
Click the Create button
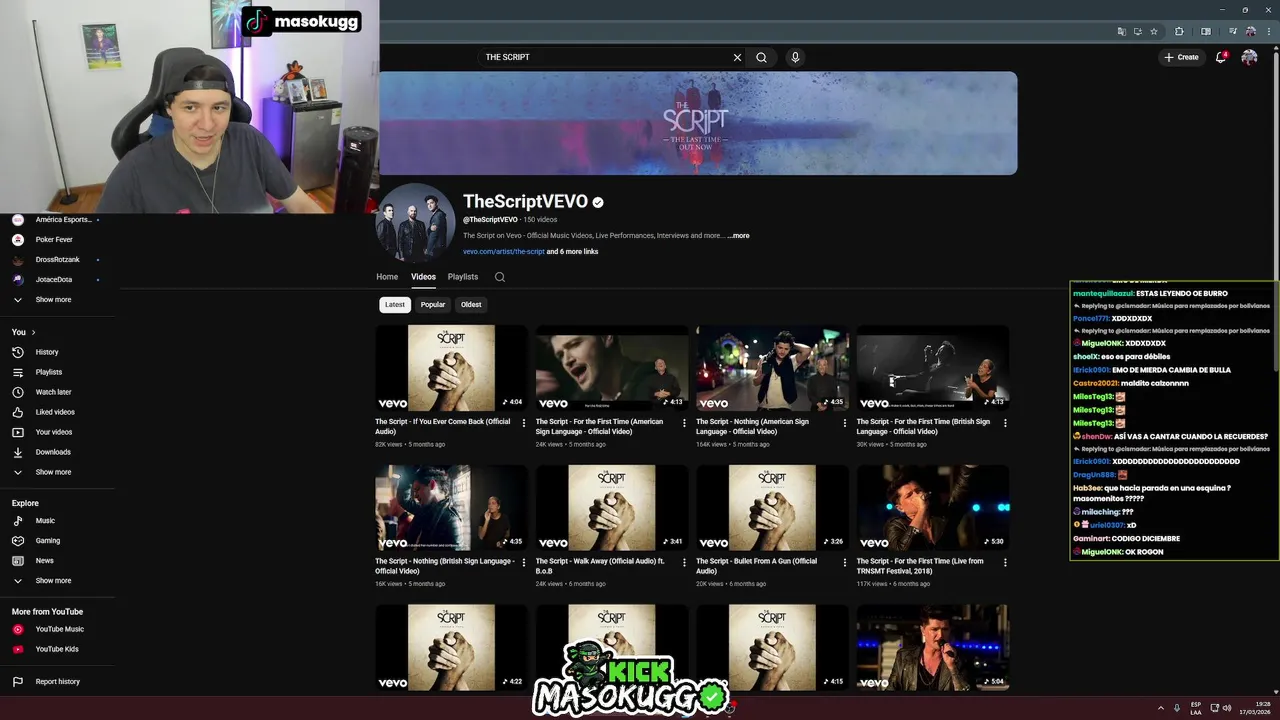[x=1181, y=57]
